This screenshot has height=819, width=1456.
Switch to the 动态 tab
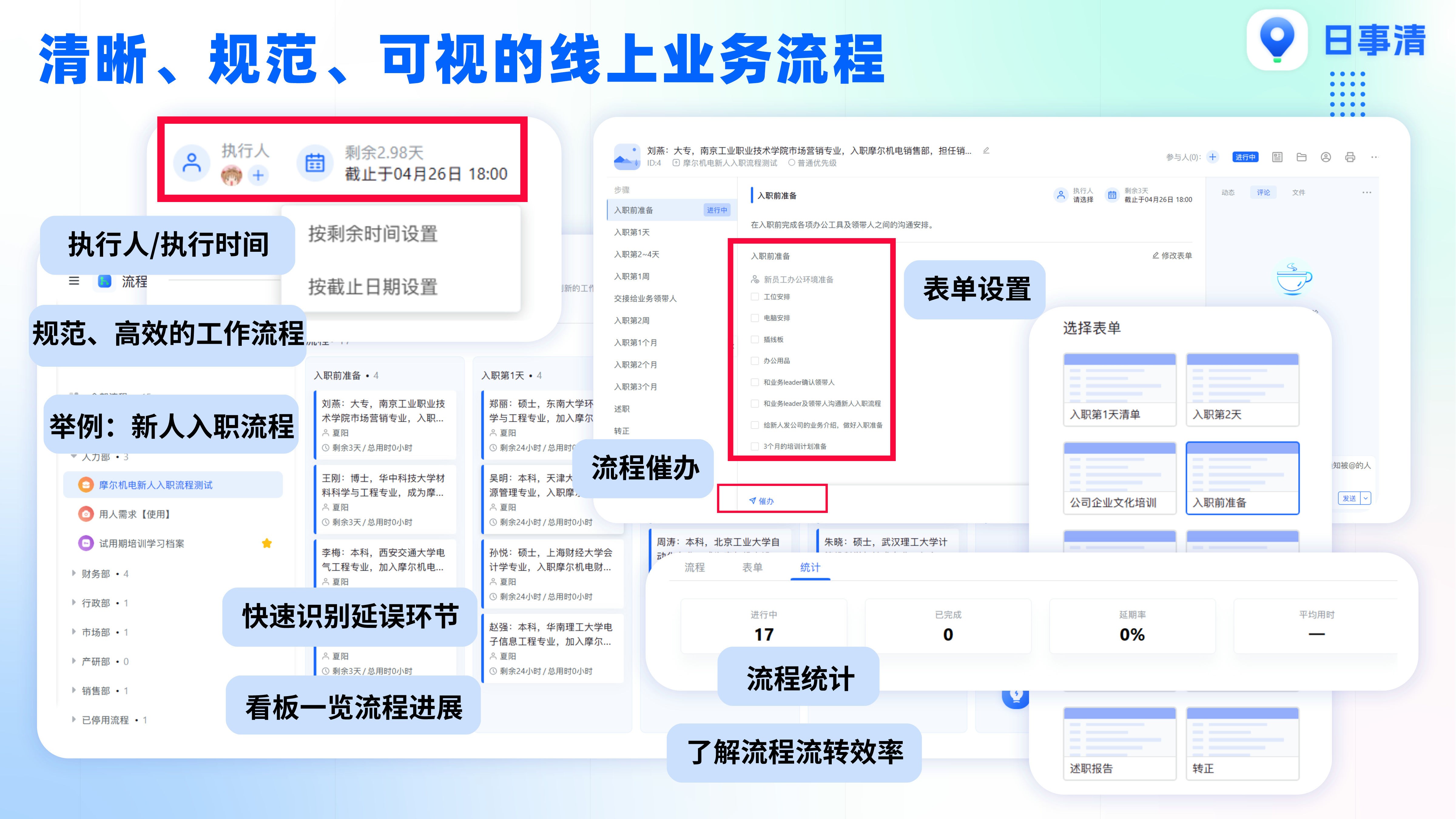point(1228,193)
